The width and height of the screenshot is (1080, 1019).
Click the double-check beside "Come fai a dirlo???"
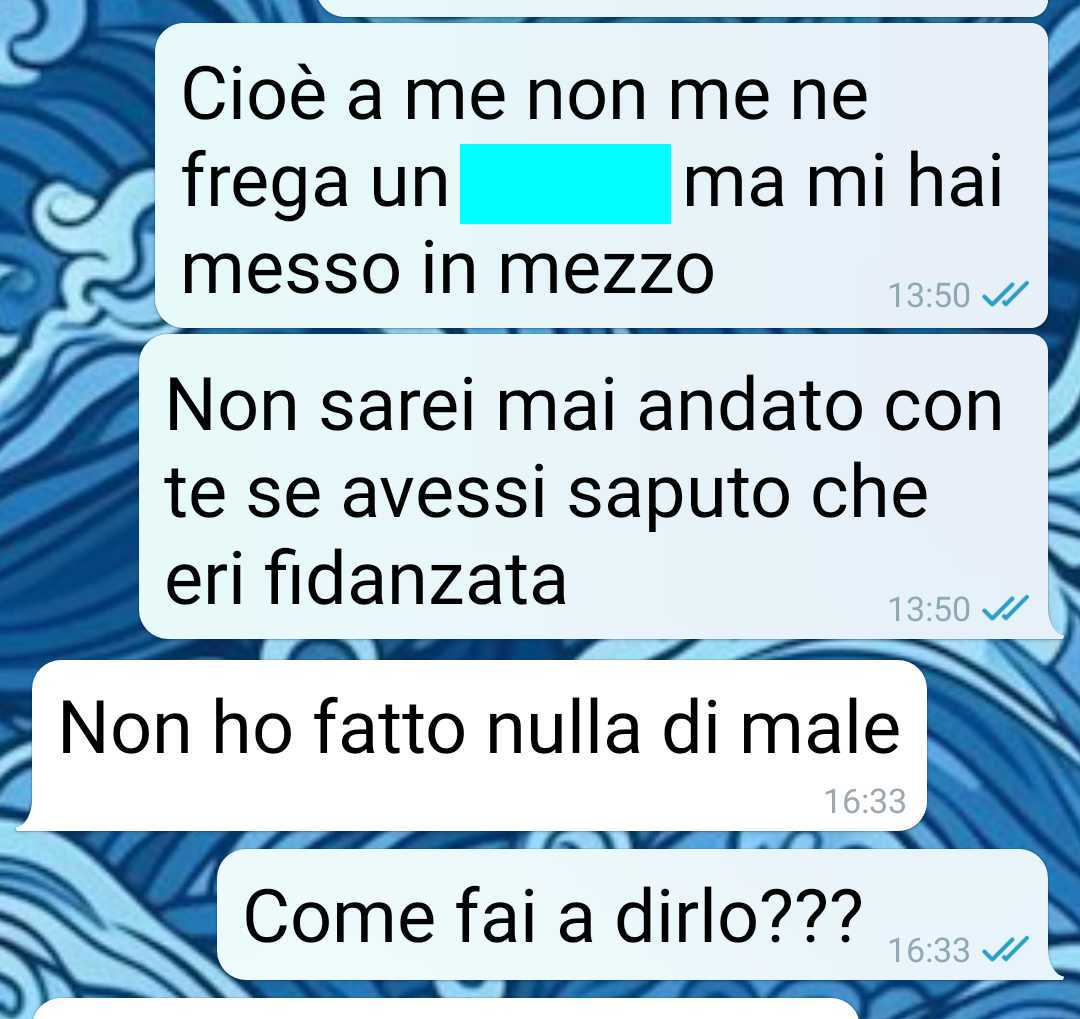1005,949
